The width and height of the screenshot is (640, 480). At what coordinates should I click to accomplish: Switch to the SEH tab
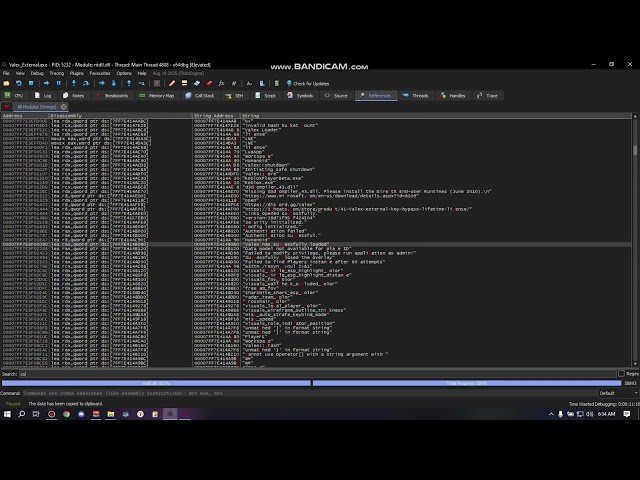[235, 96]
